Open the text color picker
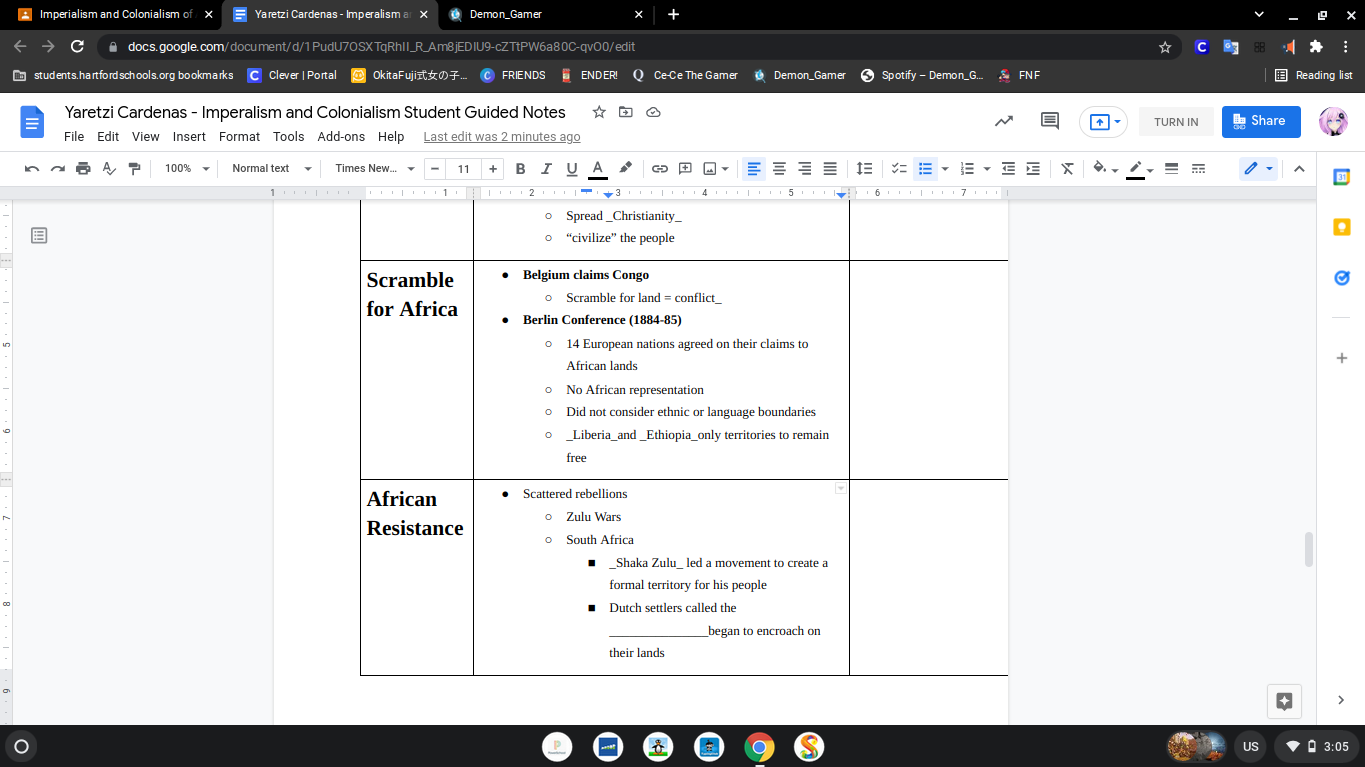 (x=598, y=169)
